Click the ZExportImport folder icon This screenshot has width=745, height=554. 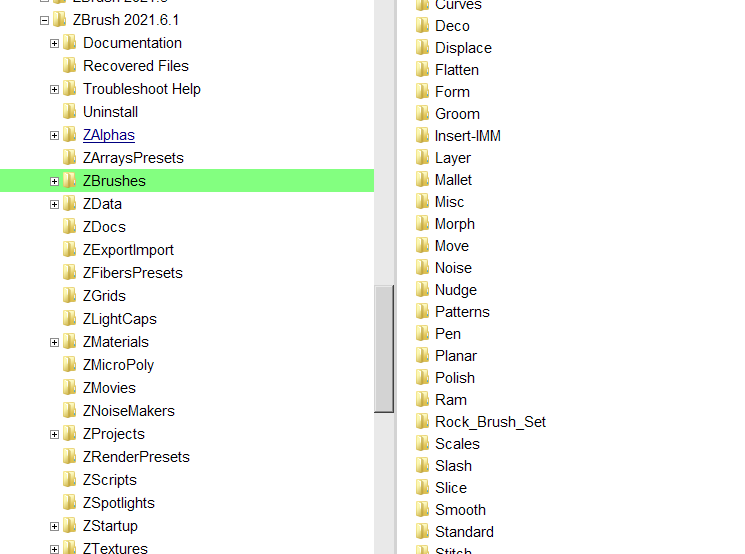point(69,249)
